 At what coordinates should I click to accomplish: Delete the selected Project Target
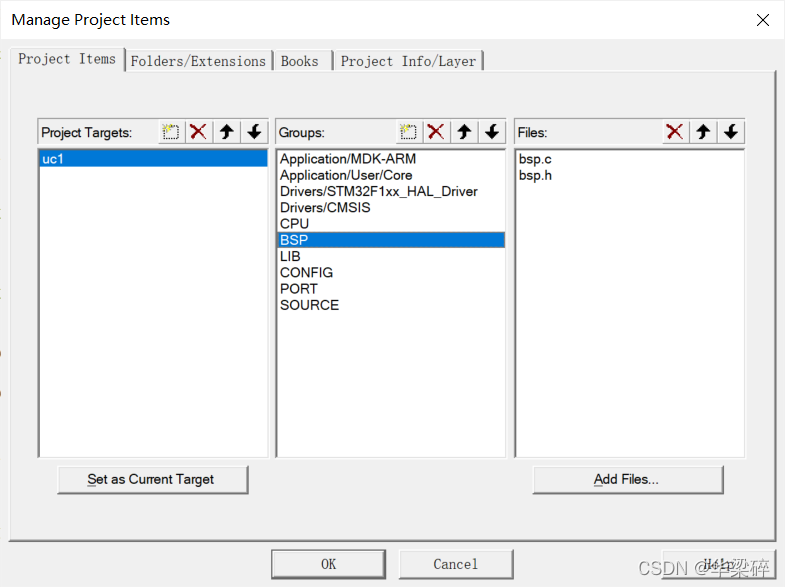(x=199, y=132)
